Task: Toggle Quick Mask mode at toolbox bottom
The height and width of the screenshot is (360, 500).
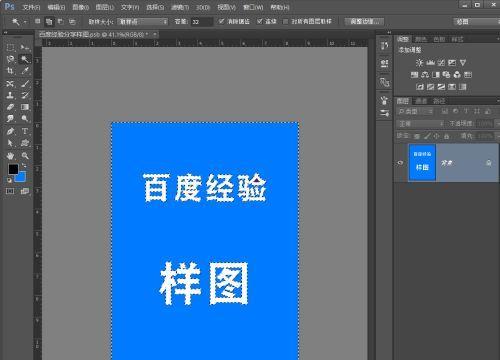Action: (10, 191)
